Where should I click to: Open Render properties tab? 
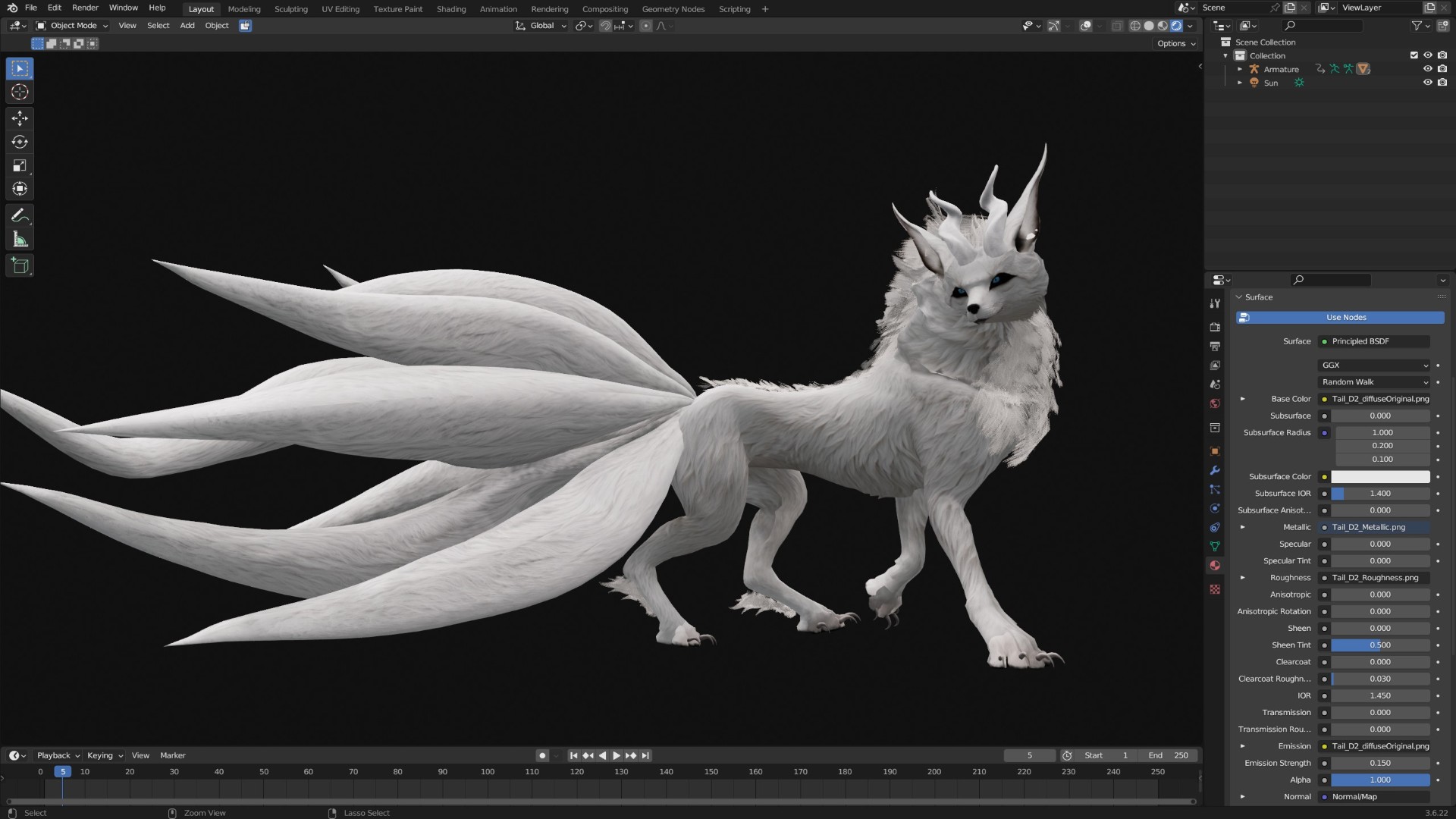click(x=1215, y=328)
